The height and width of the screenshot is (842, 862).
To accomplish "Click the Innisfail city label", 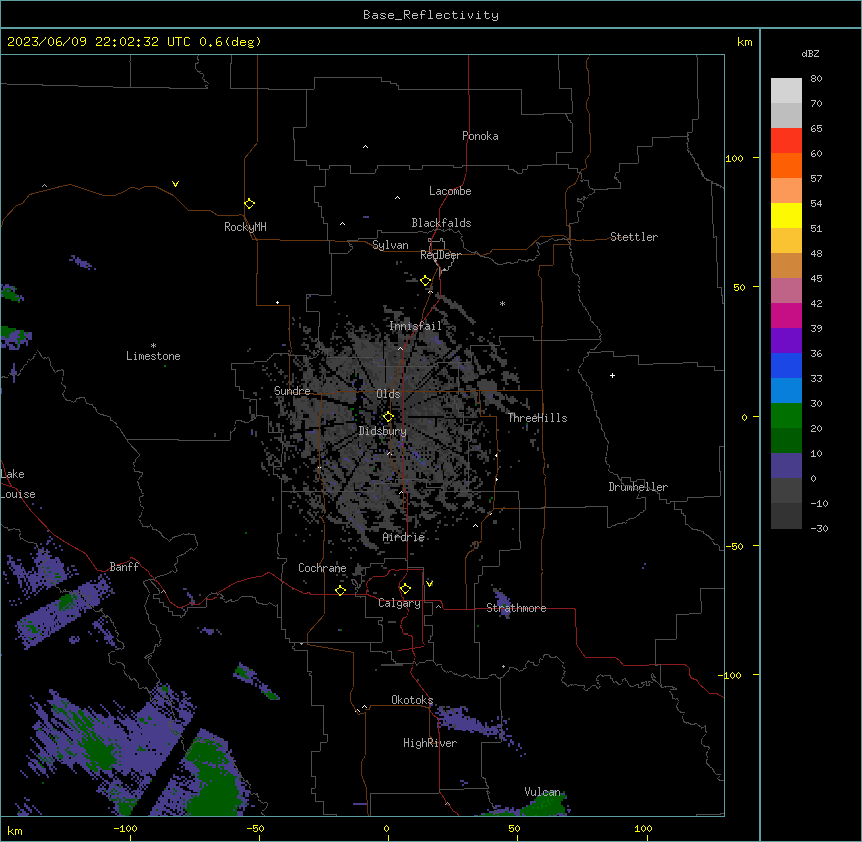I will [416, 326].
